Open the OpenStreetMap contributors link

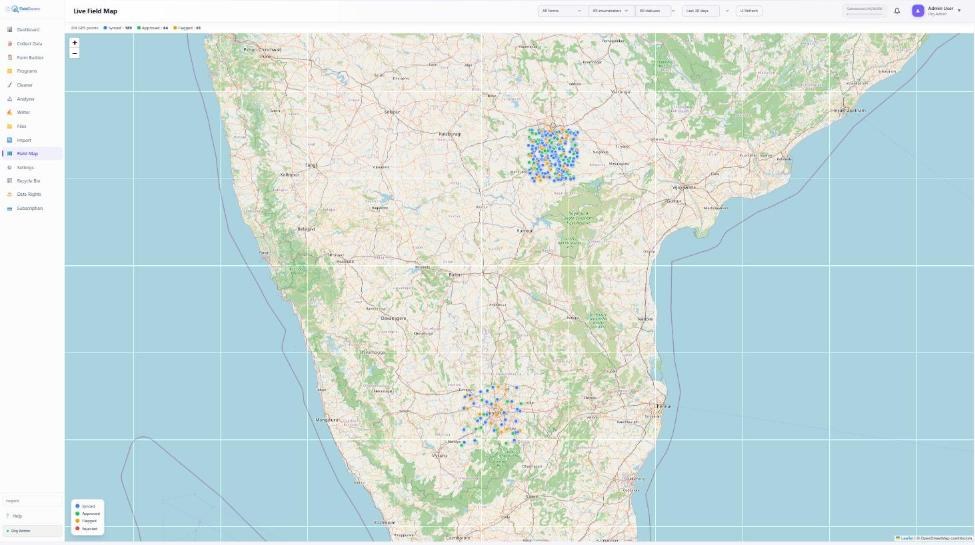946,538
